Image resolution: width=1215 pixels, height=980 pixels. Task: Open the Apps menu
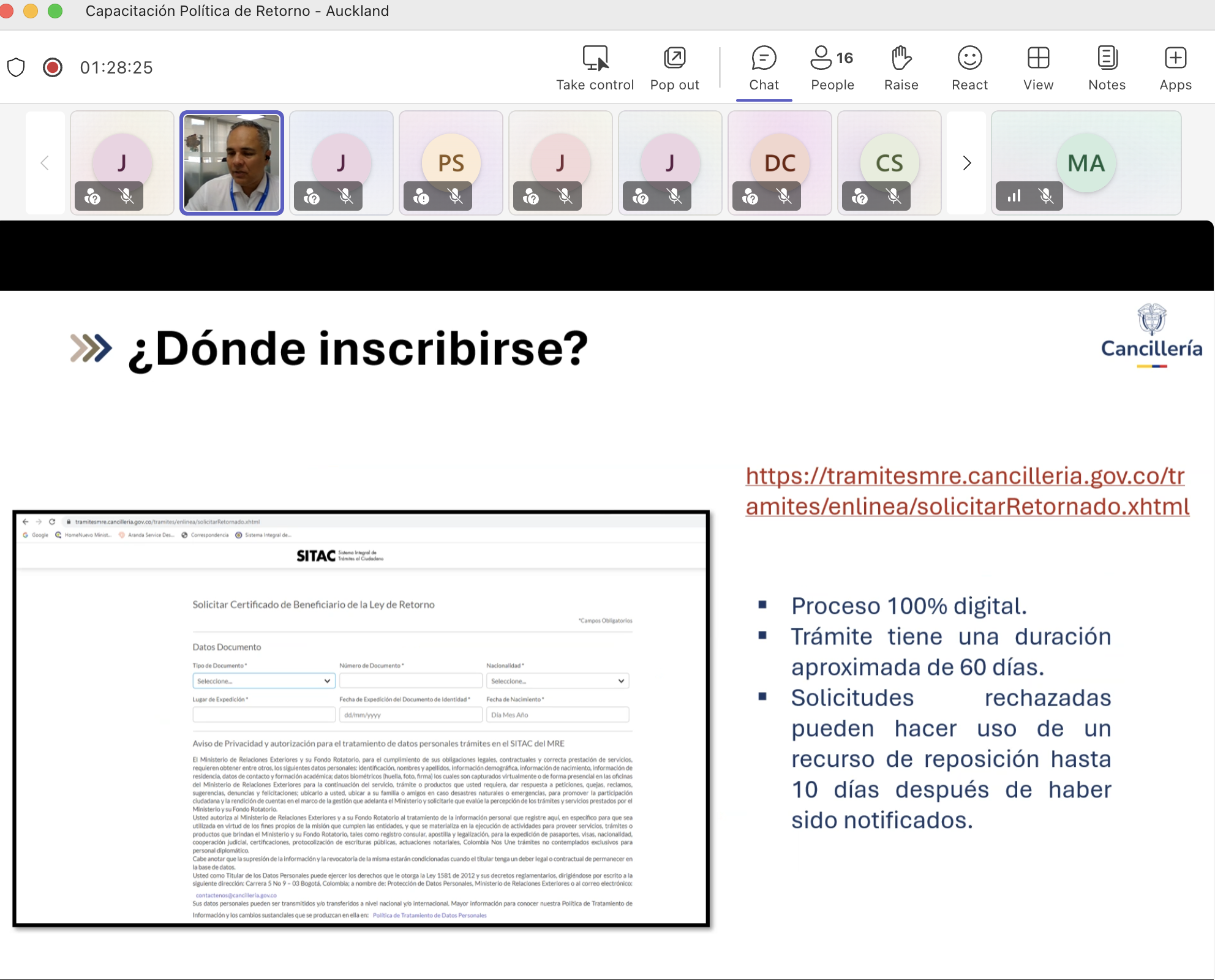click(x=1175, y=68)
